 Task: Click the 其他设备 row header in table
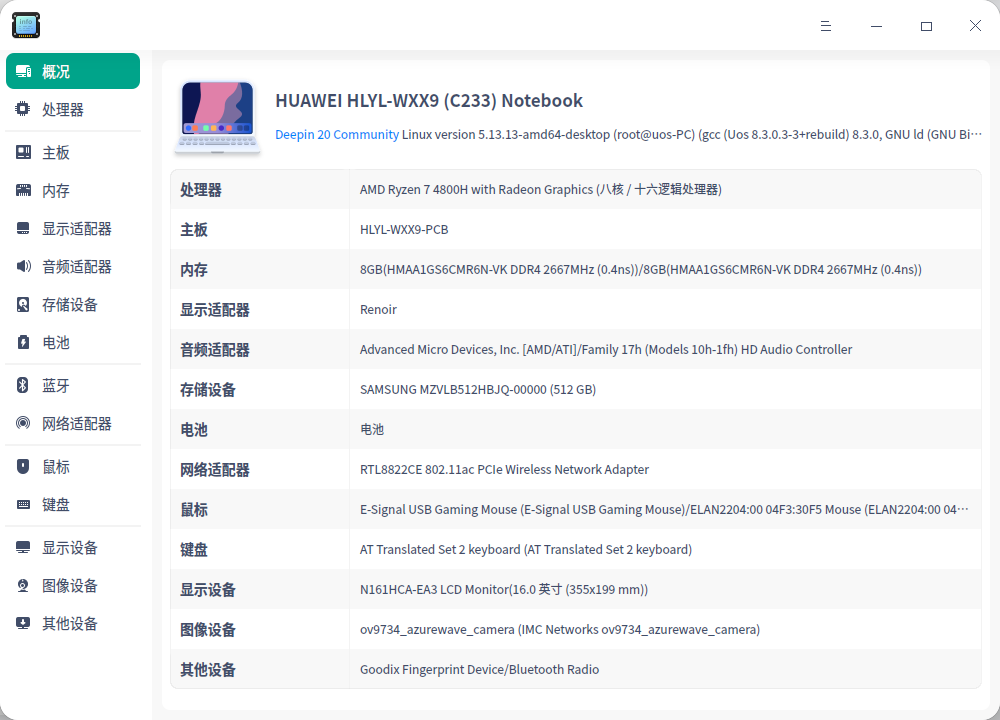coord(207,670)
